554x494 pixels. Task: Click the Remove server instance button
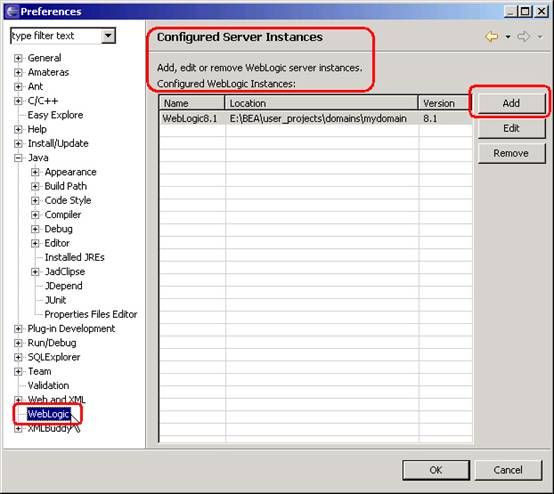[511, 153]
